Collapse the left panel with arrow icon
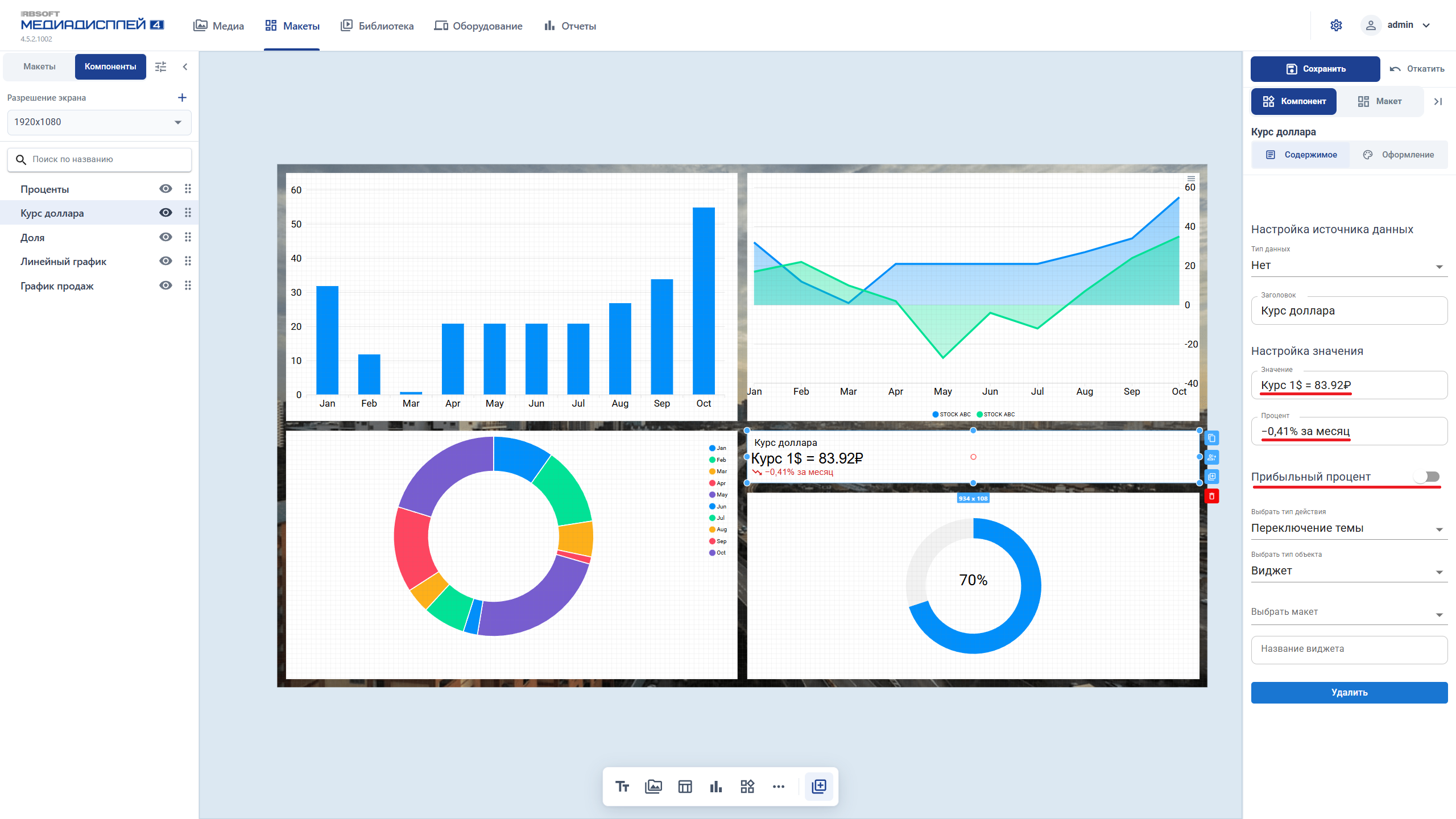Image resolution: width=1456 pixels, height=819 pixels. tap(185, 67)
